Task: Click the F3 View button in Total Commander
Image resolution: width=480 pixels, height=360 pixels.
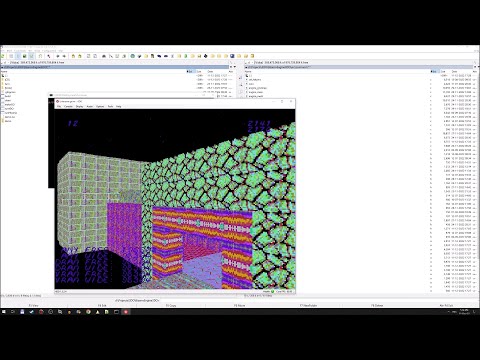Action: 34,305
